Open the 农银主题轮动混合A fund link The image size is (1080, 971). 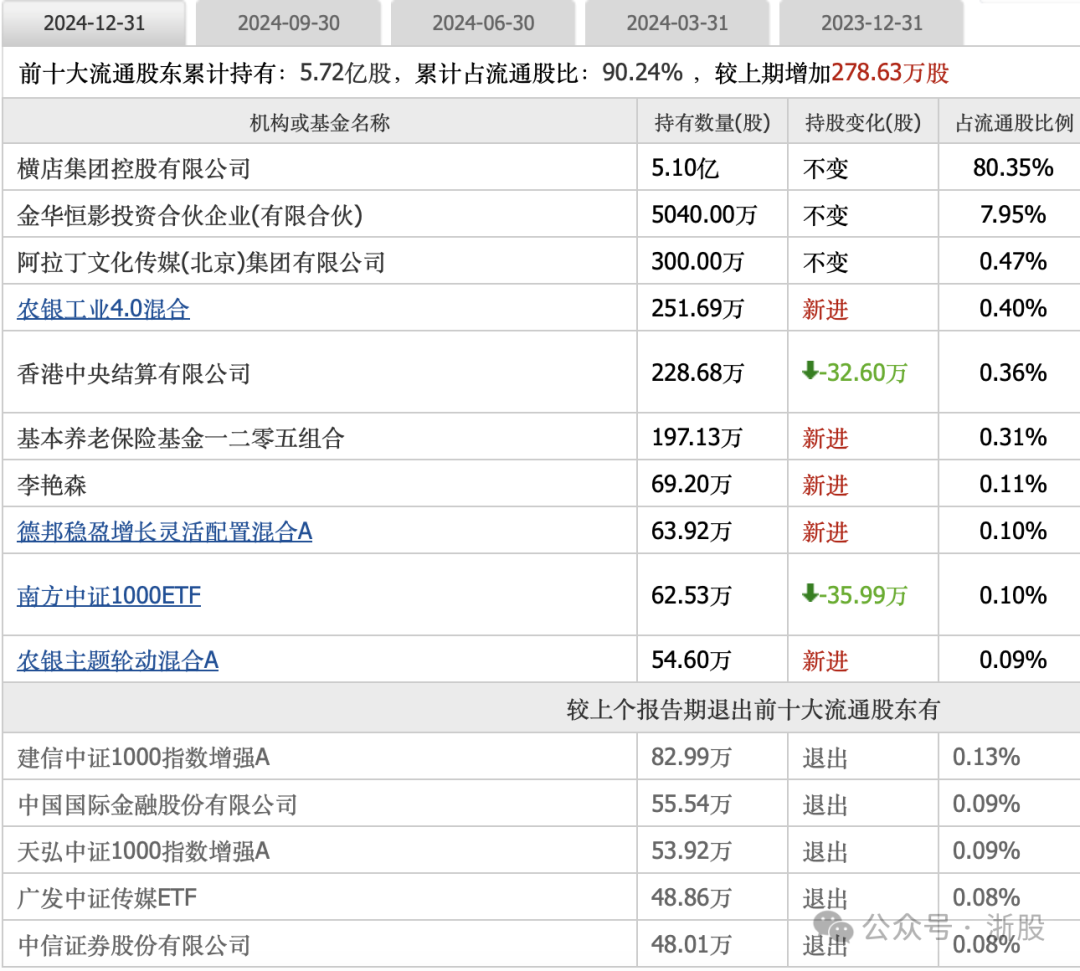coord(118,660)
